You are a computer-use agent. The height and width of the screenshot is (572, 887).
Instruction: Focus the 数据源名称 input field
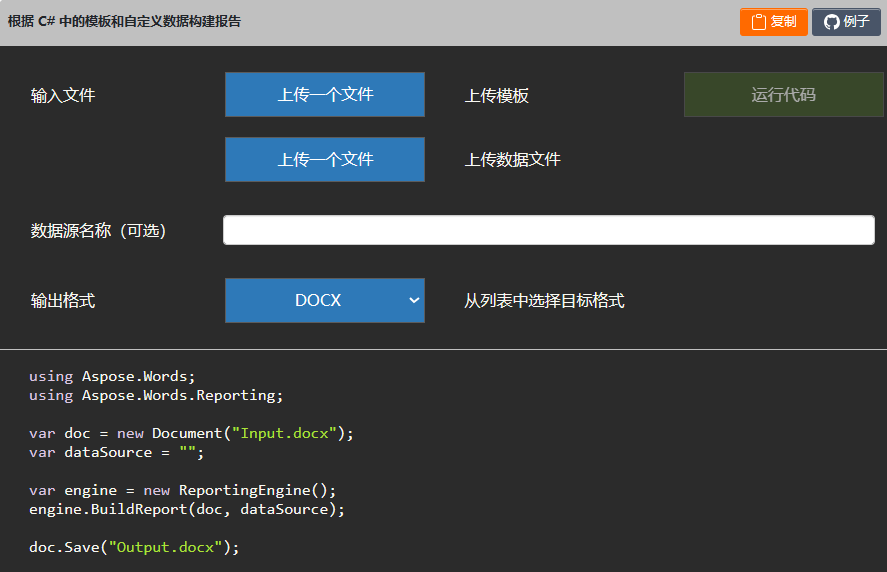[x=549, y=230]
